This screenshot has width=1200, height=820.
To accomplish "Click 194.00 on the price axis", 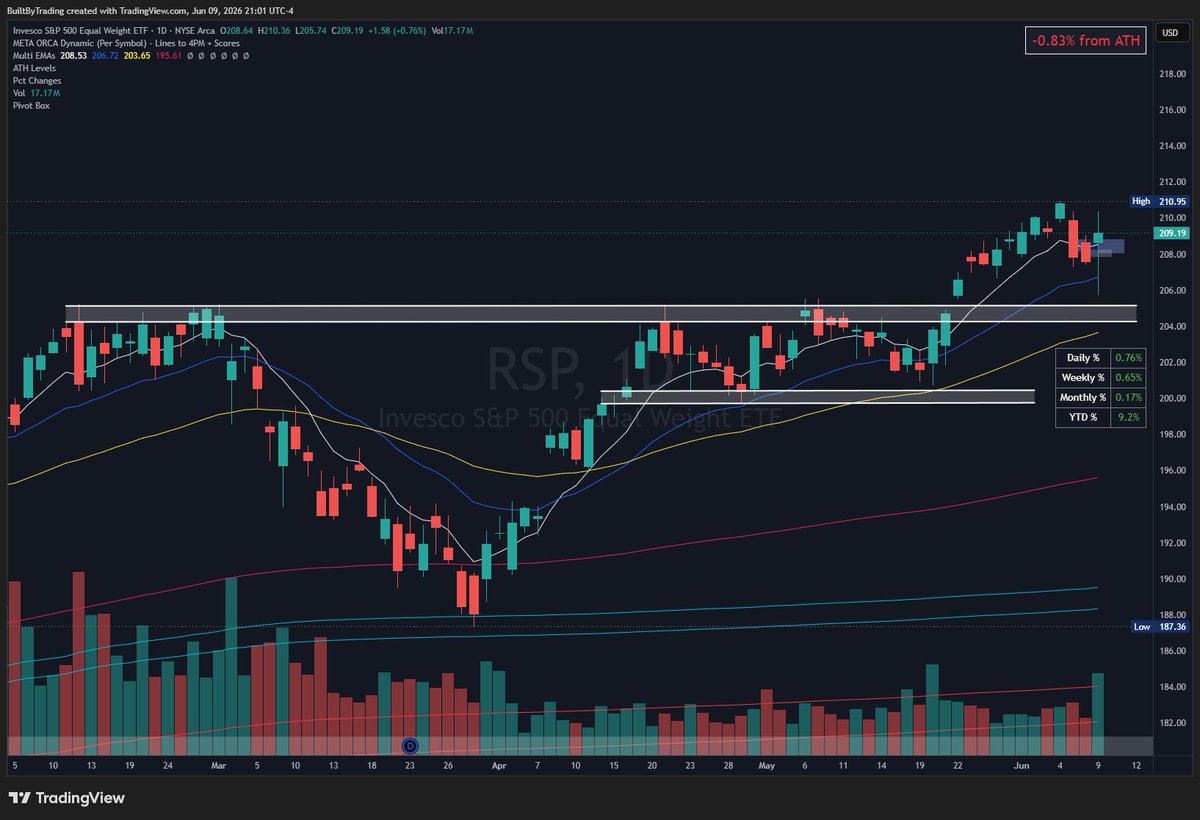I will [1173, 507].
